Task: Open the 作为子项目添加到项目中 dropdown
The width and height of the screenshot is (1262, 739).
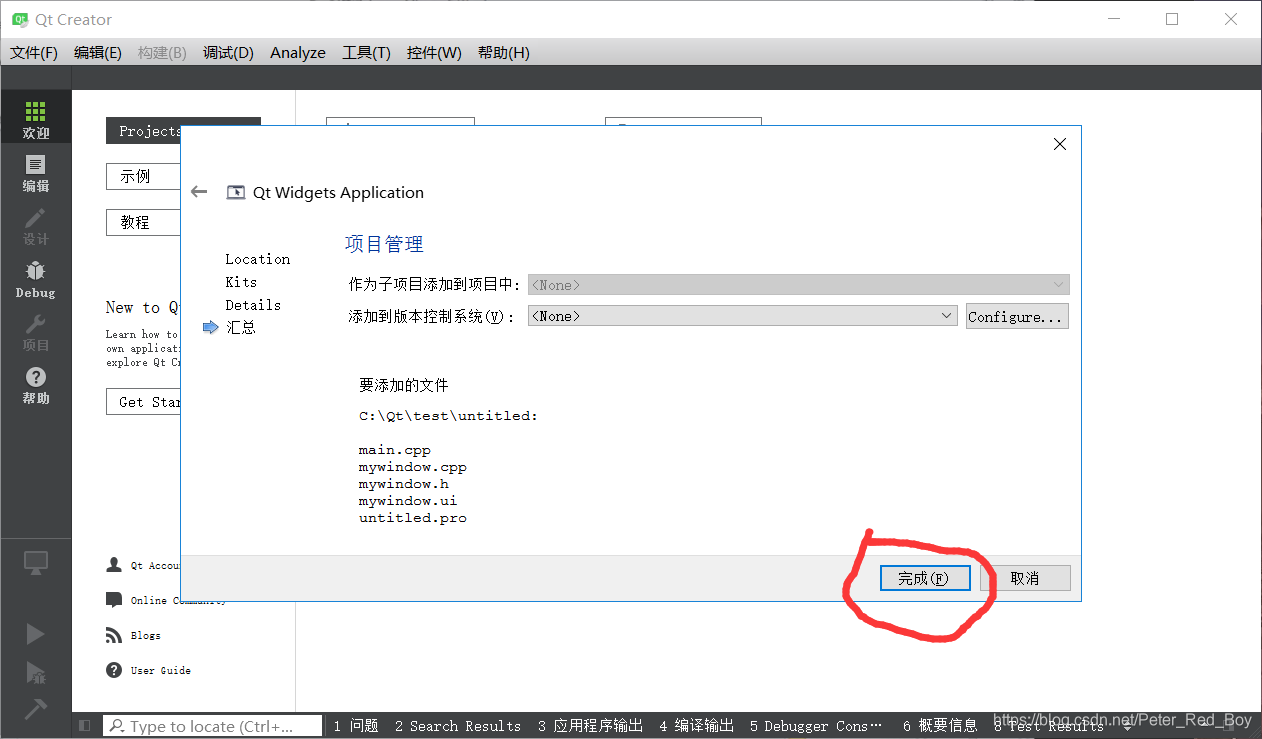Action: tap(798, 285)
